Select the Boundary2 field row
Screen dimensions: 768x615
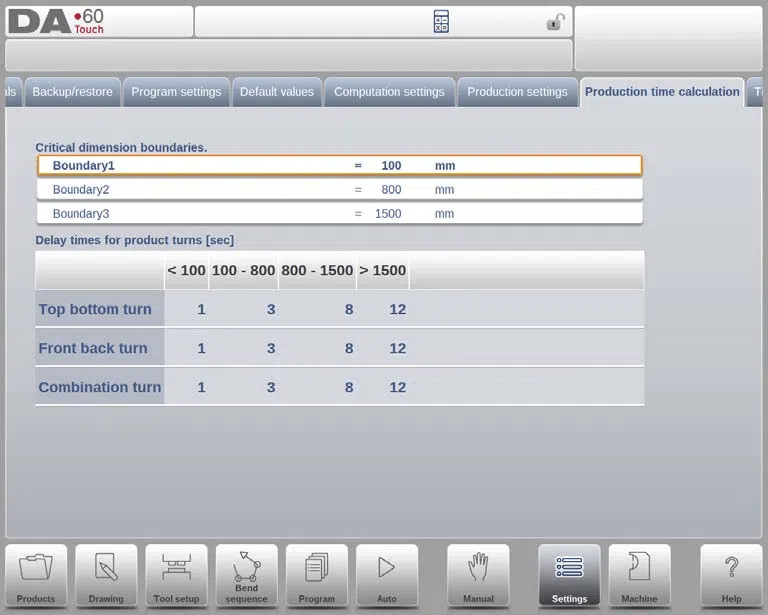[x=339, y=189]
